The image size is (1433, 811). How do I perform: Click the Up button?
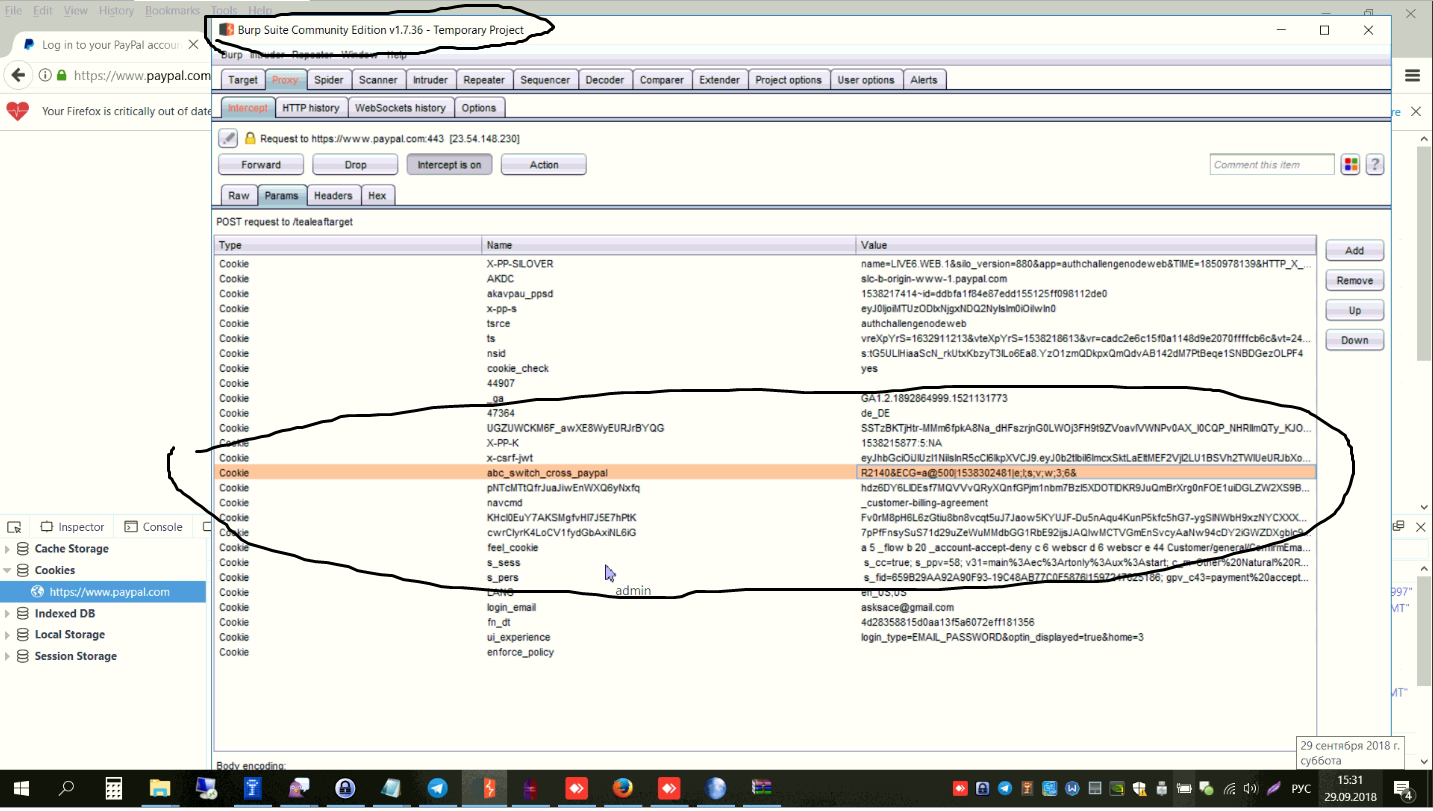pyautogui.click(x=1354, y=311)
